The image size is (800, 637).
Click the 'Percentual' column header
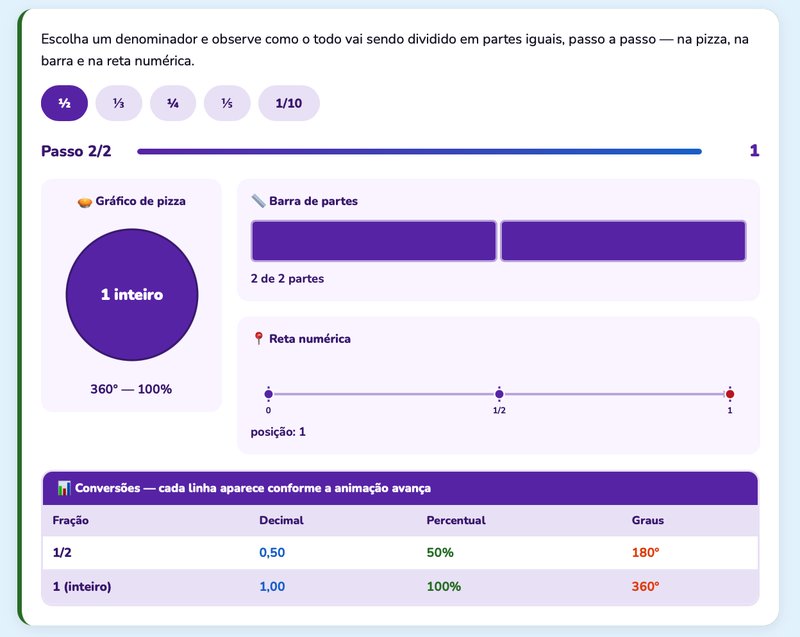456,520
